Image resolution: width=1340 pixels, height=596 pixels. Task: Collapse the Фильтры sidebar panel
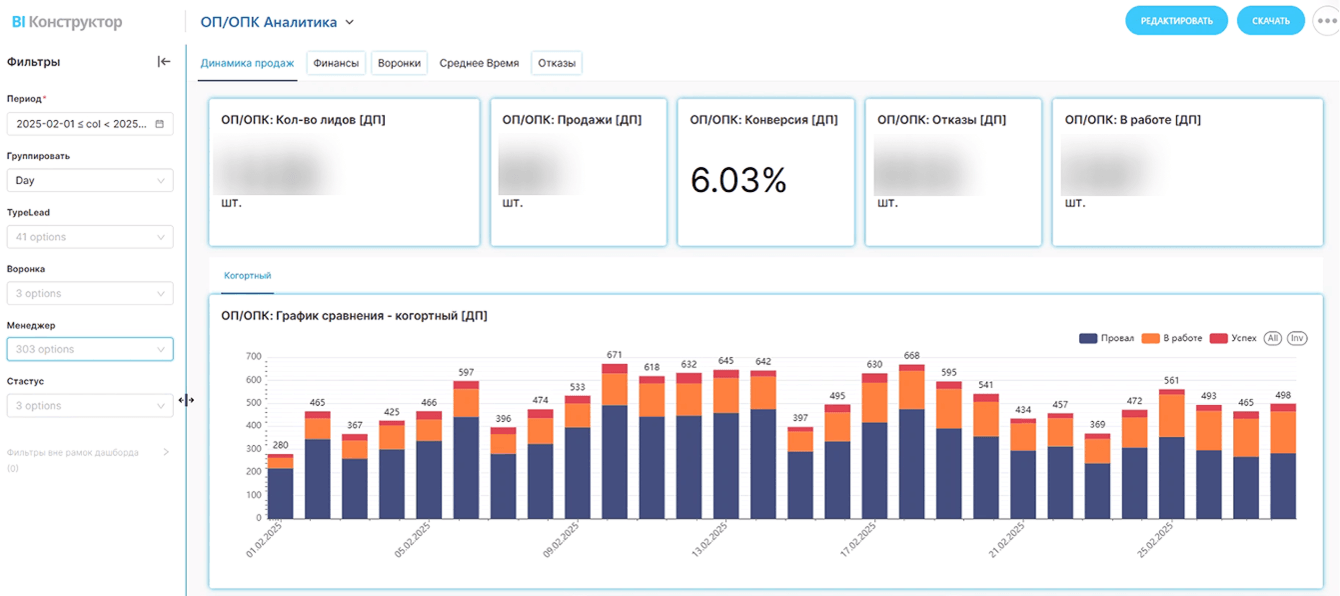coord(164,62)
